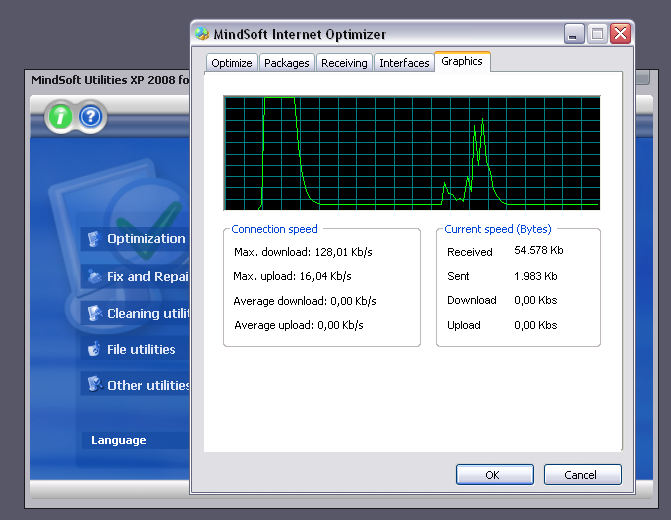Click the Internet Optimizer disabled maximize button
Viewport: 671px width, 520px height.
(x=597, y=33)
